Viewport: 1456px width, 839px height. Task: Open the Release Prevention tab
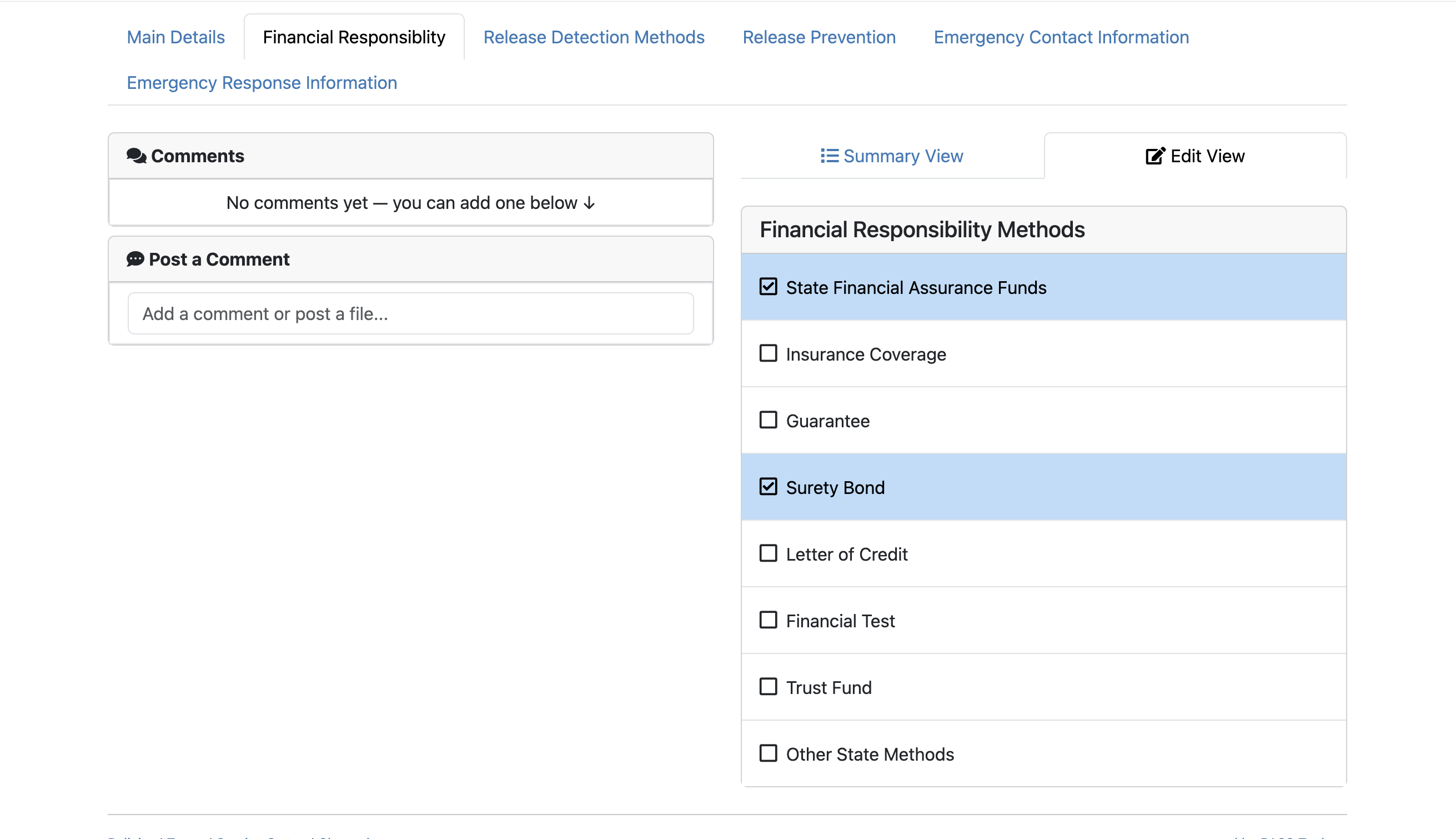819,37
